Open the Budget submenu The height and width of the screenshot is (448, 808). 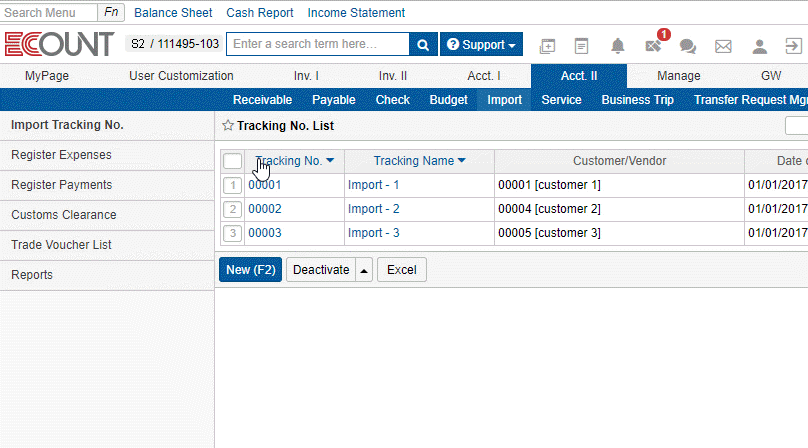(x=448, y=99)
